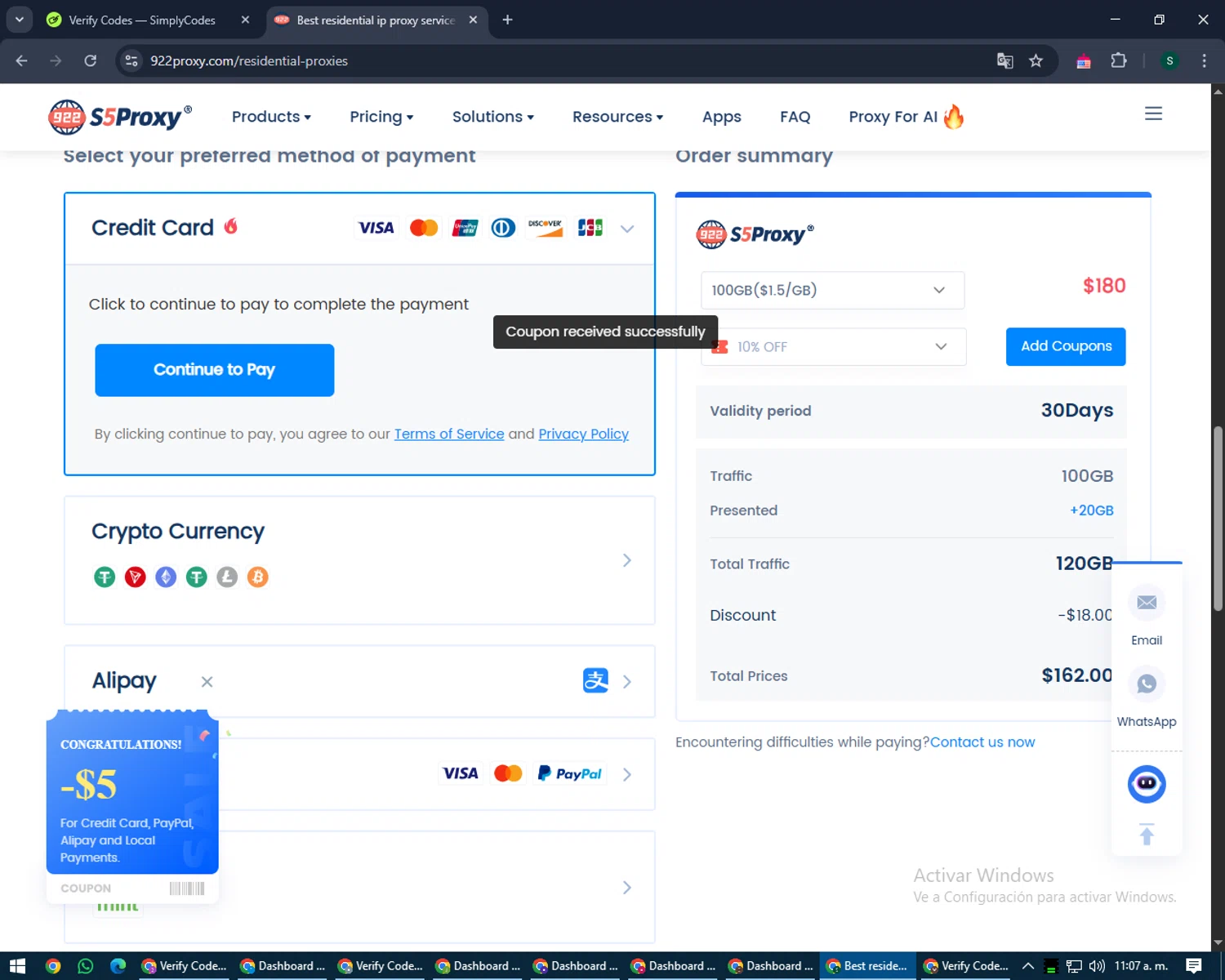The width and height of the screenshot is (1225, 980).
Task: Open Windows Start menu
Action: coord(17,966)
